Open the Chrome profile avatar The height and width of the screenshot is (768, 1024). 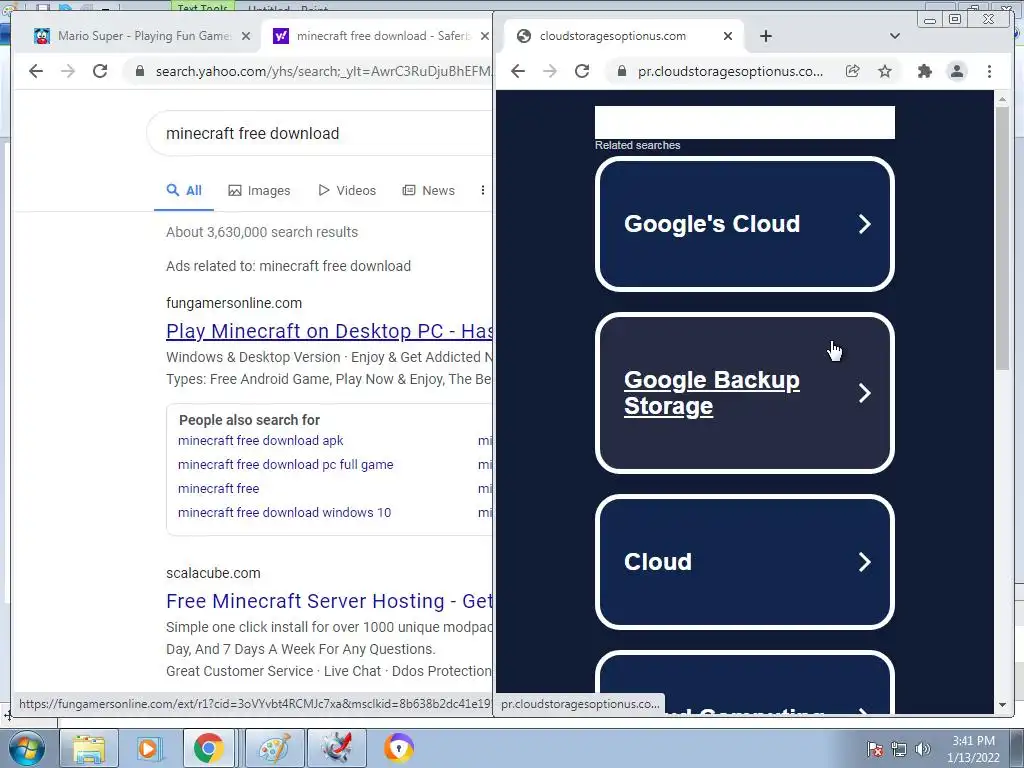pos(957,71)
